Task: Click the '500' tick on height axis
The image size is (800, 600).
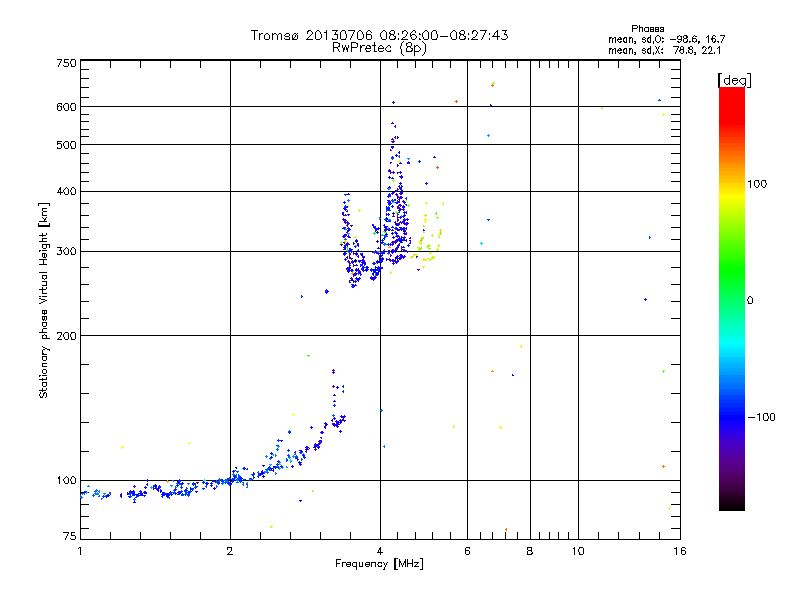Action: [66, 145]
